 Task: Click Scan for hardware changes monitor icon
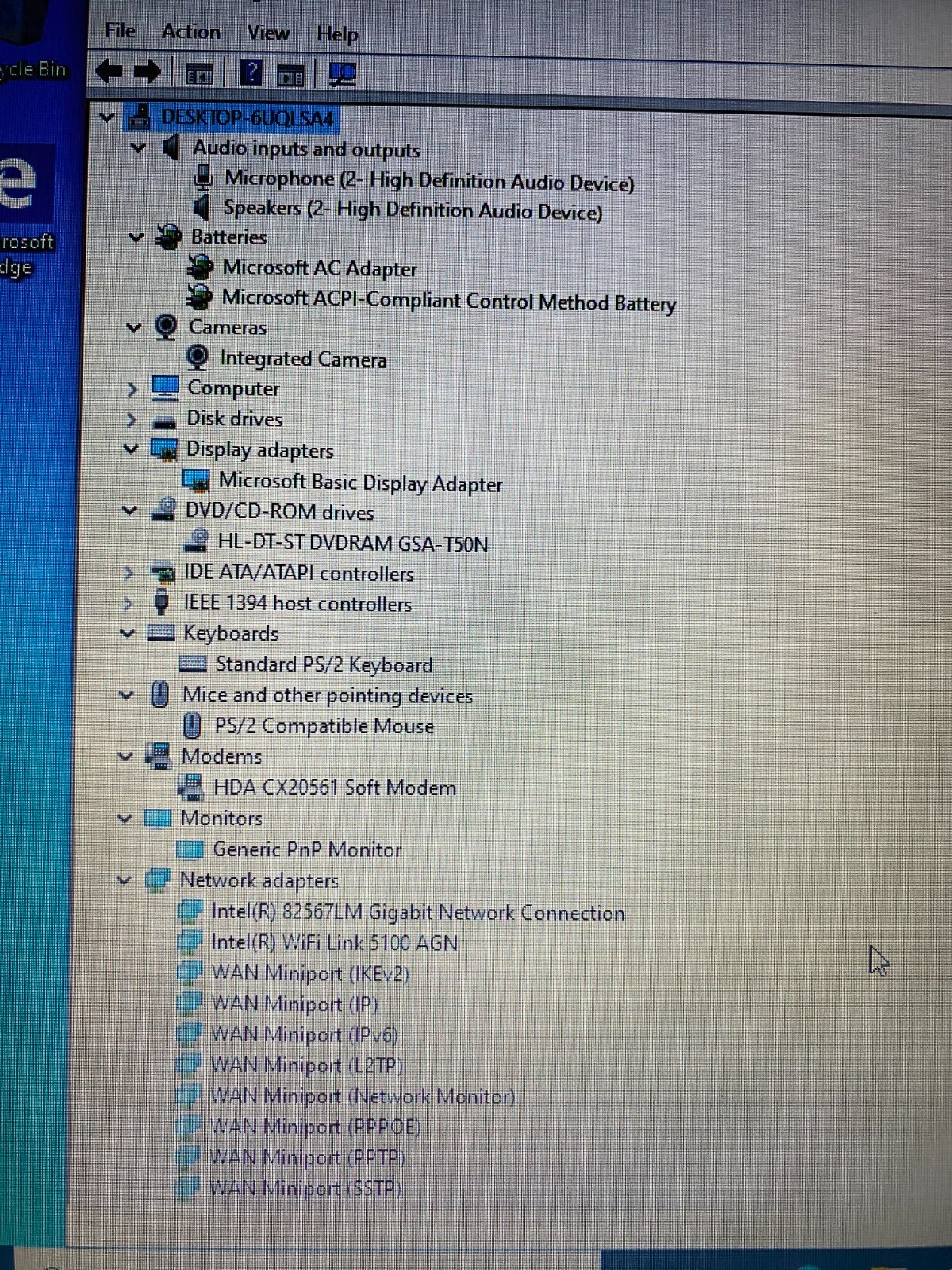click(342, 75)
